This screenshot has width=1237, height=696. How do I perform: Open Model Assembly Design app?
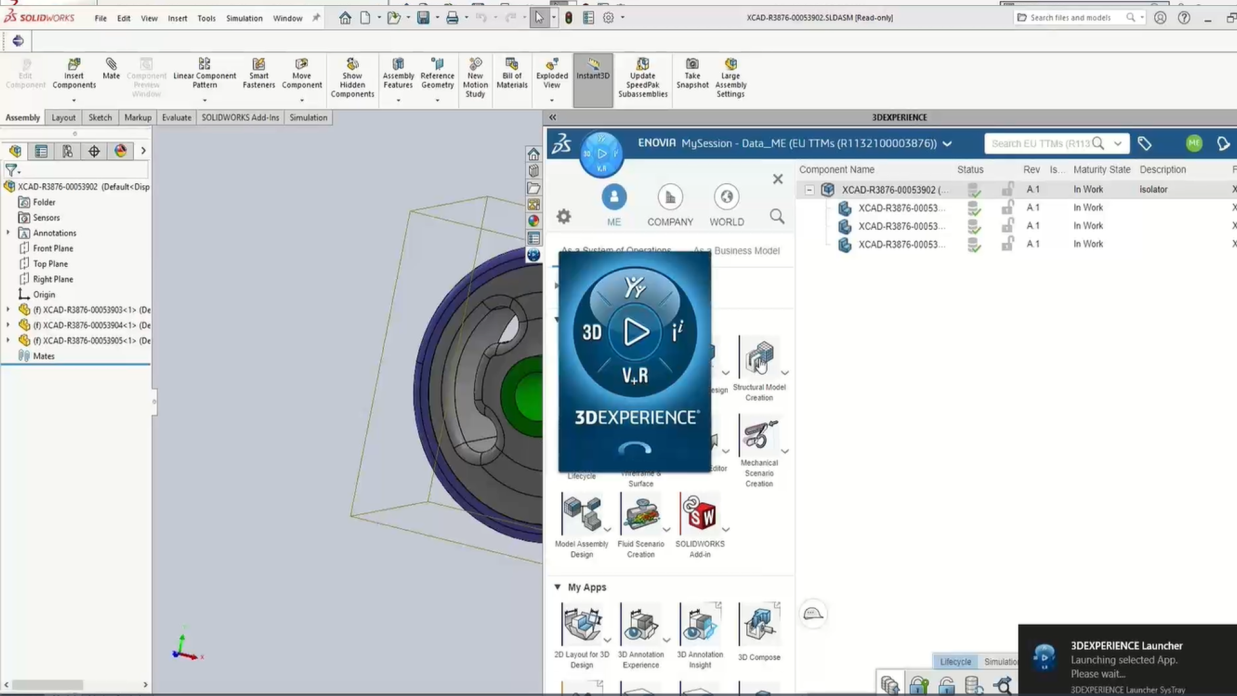click(x=583, y=515)
